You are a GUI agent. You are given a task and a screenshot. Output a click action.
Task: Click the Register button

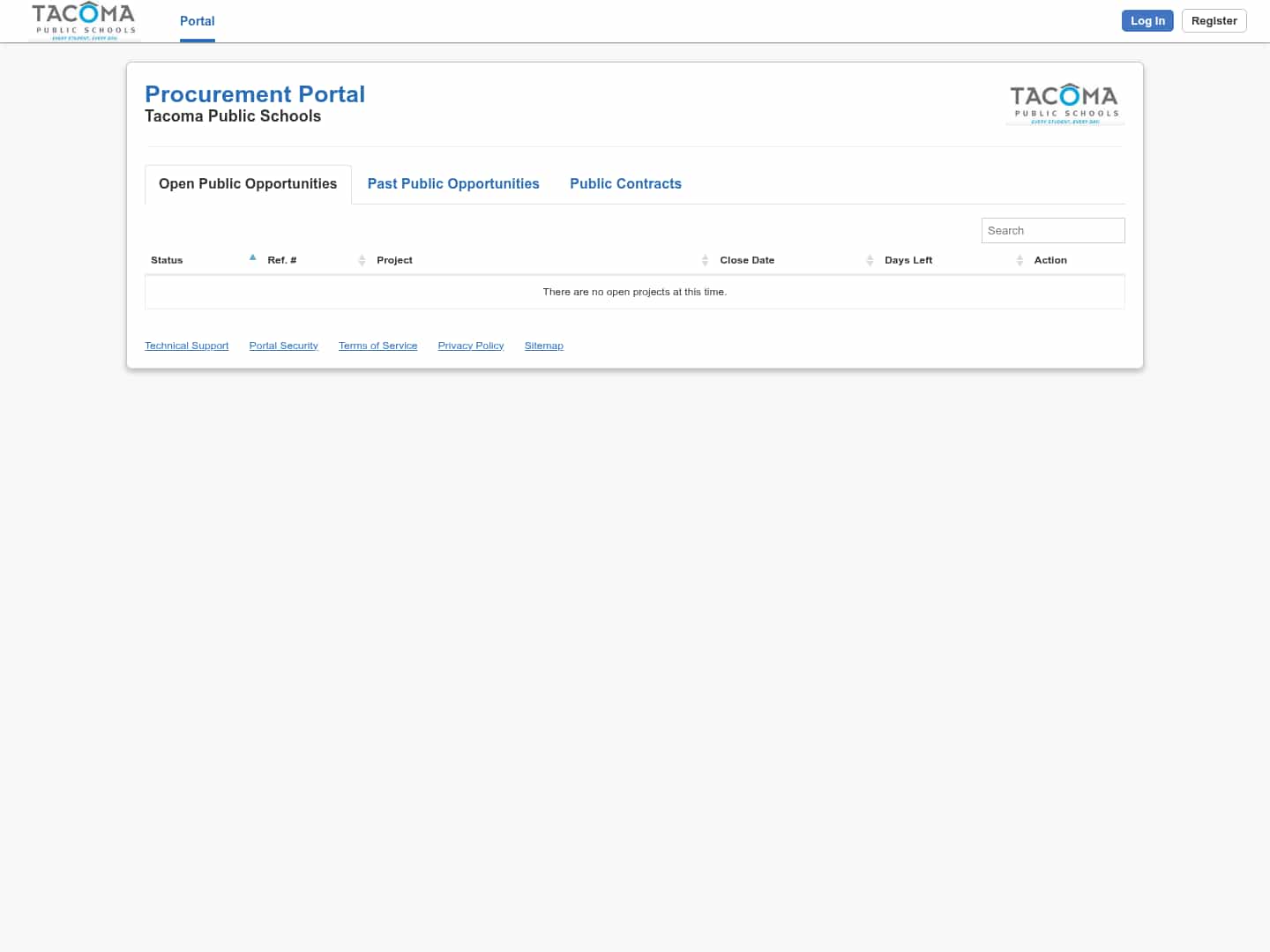click(x=1214, y=20)
